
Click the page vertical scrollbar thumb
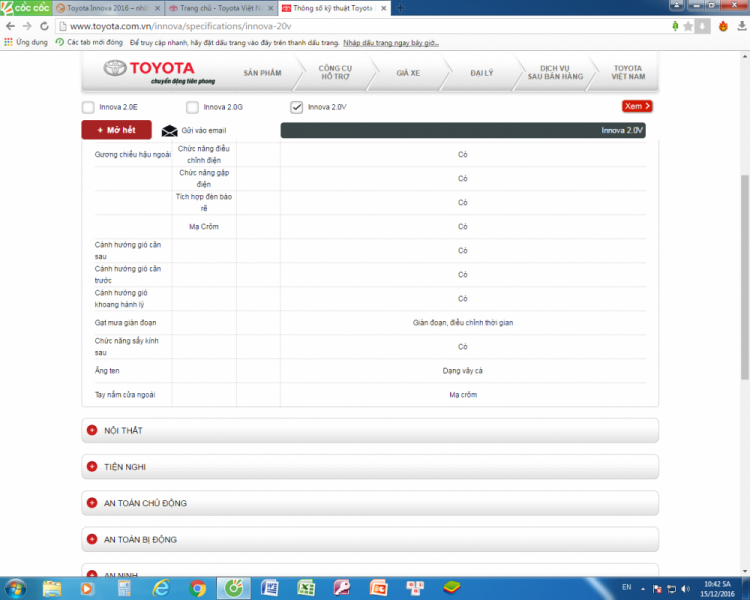(x=745, y=277)
